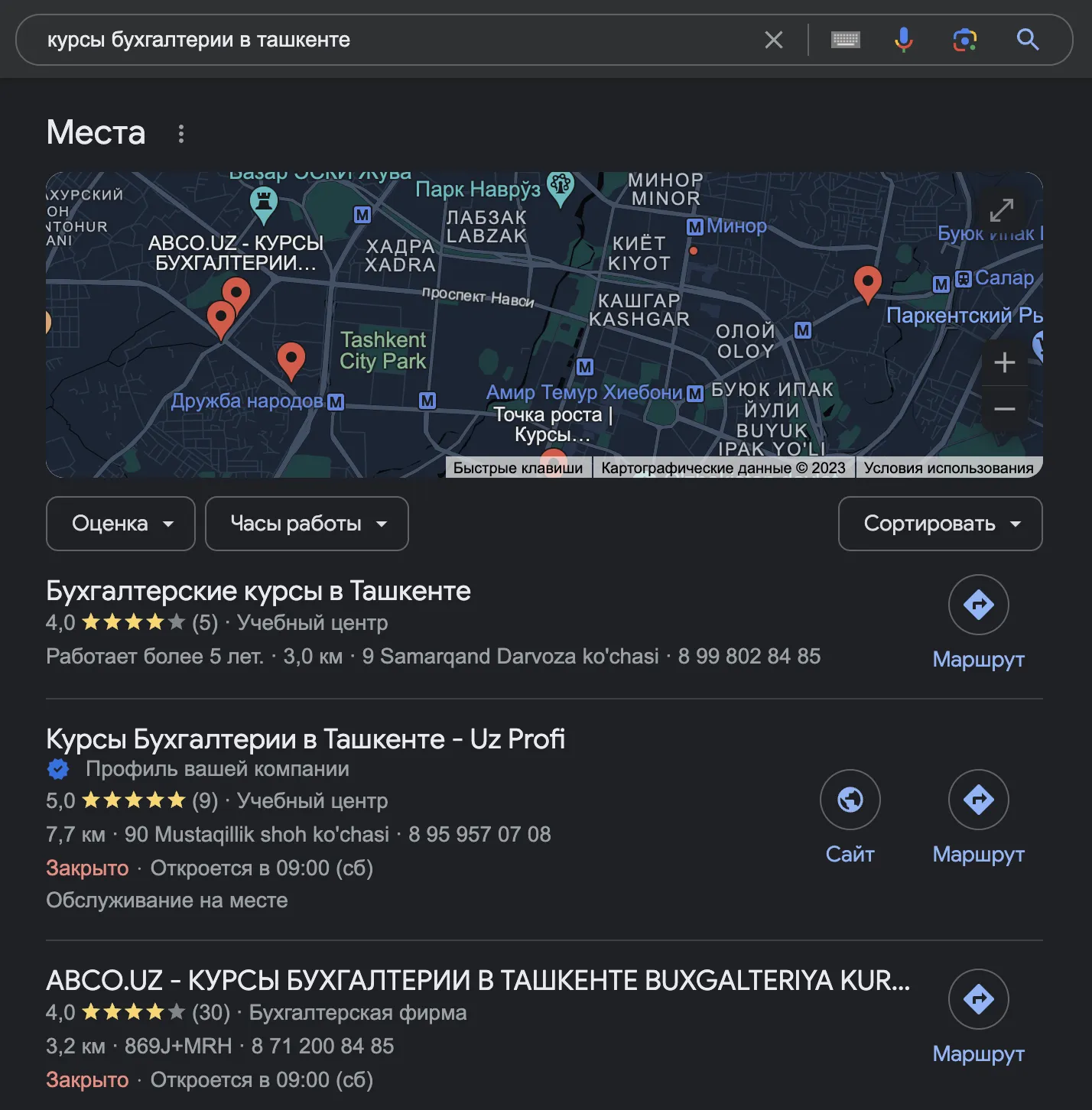Viewport: 1092px width, 1110px height.
Task: Click the Обслуживание на месте text
Action: click(167, 901)
